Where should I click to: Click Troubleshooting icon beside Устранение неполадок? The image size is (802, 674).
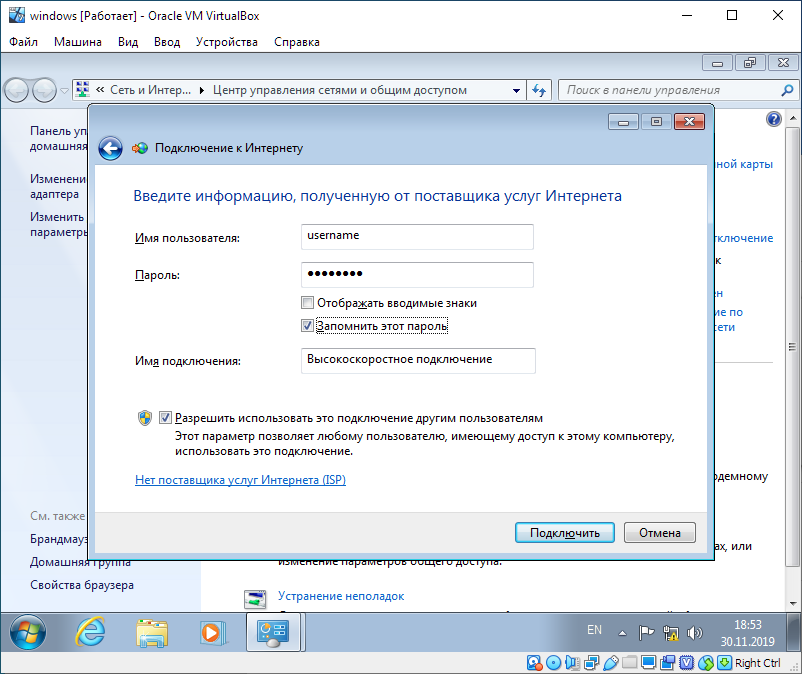pos(255,599)
